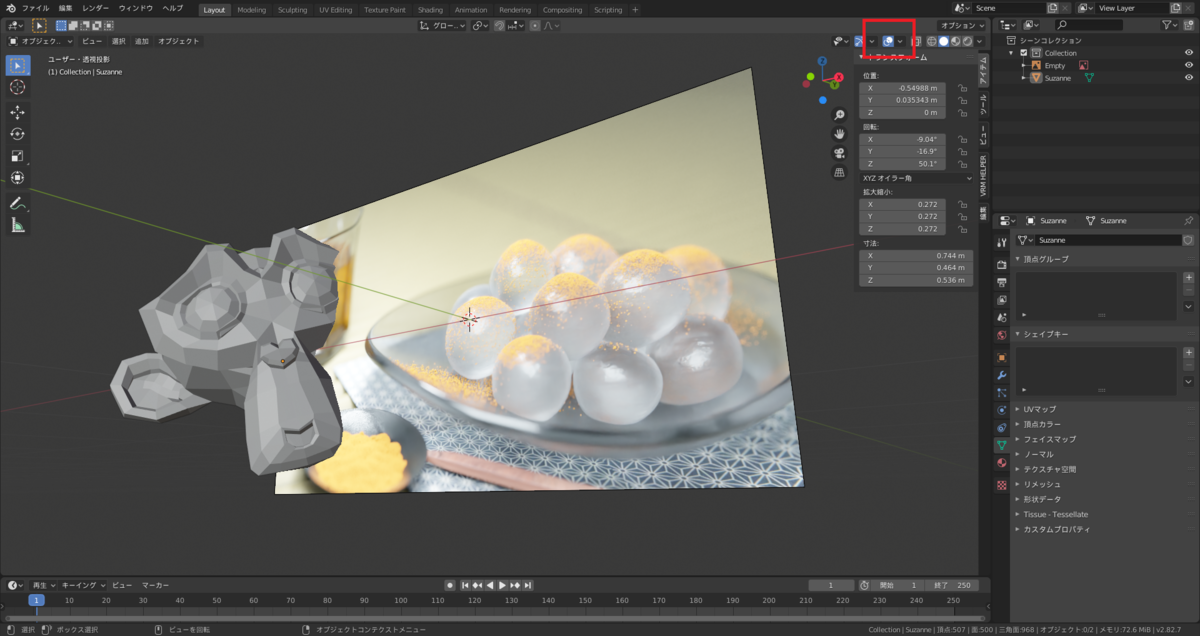Switch to the Modeling workspace tab
This screenshot has width=1200, height=636.
(x=252, y=9)
